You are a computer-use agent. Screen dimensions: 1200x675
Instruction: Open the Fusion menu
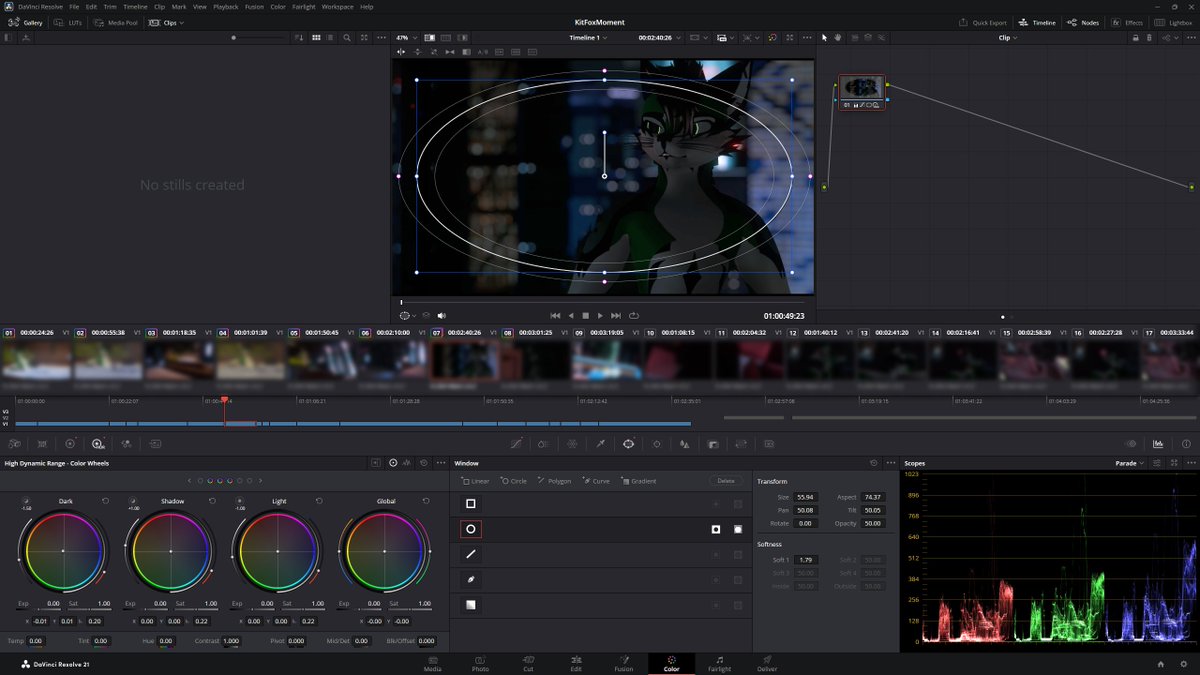(x=254, y=6)
